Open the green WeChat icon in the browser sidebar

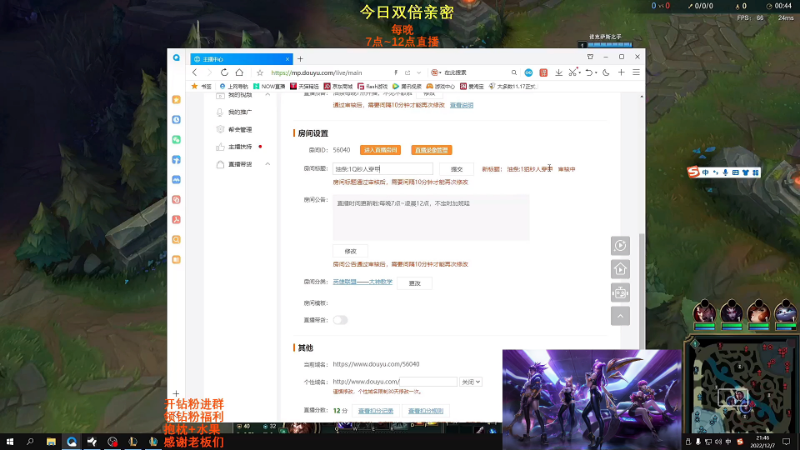click(x=177, y=139)
